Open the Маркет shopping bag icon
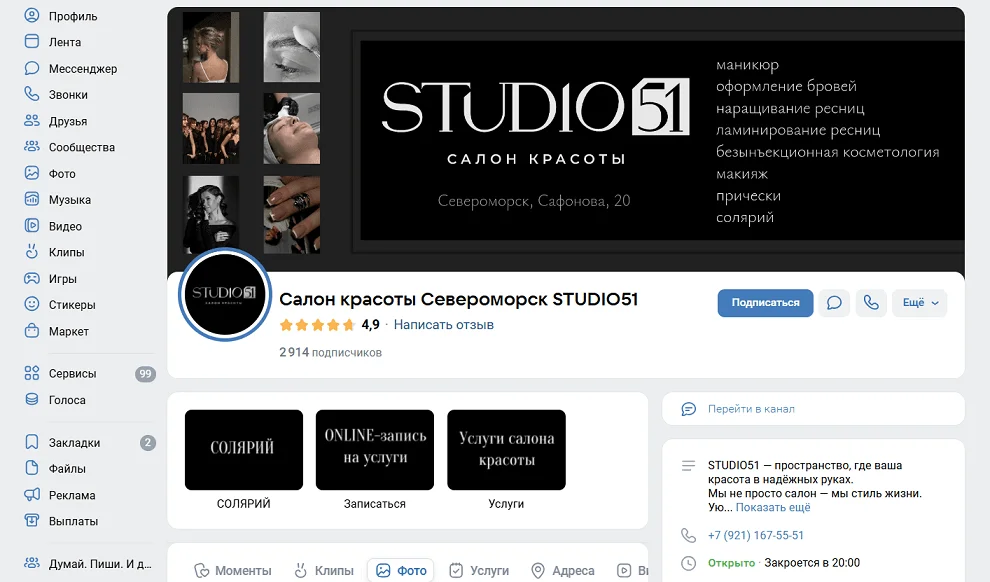The width and height of the screenshot is (990, 582). (32, 331)
